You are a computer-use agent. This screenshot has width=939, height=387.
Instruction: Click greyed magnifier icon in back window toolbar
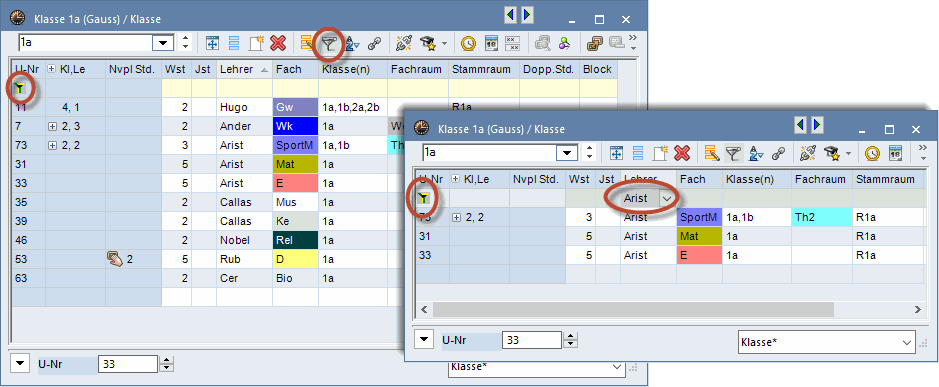coord(543,43)
